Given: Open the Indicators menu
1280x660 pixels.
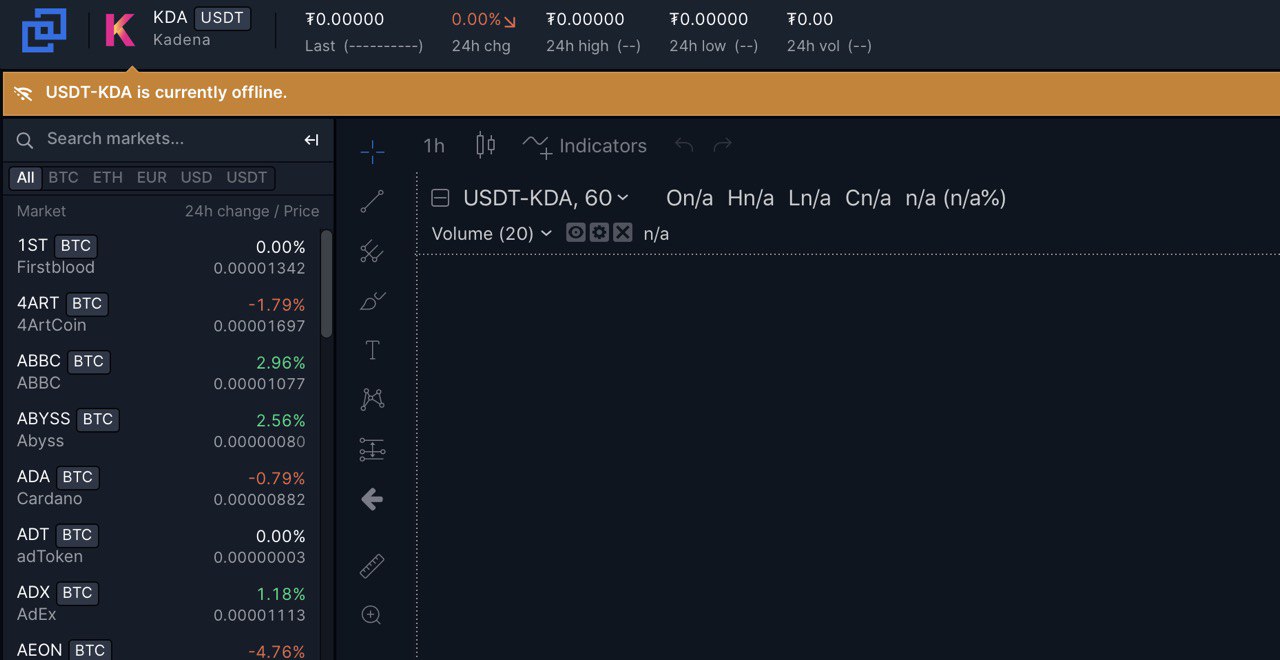Looking at the screenshot, I should tap(585, 146).
